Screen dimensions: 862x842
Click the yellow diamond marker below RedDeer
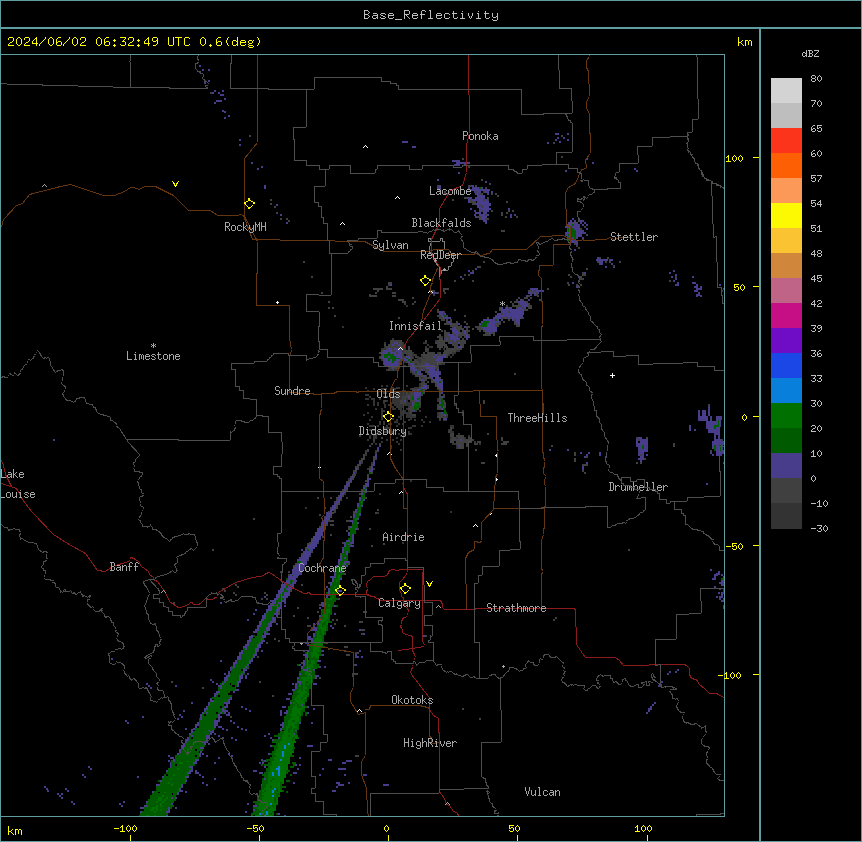[x=426, y=281]
